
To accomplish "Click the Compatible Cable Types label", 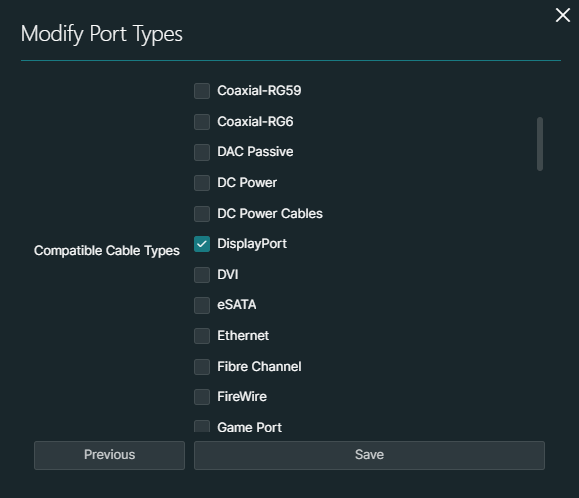I will point(107,251).
